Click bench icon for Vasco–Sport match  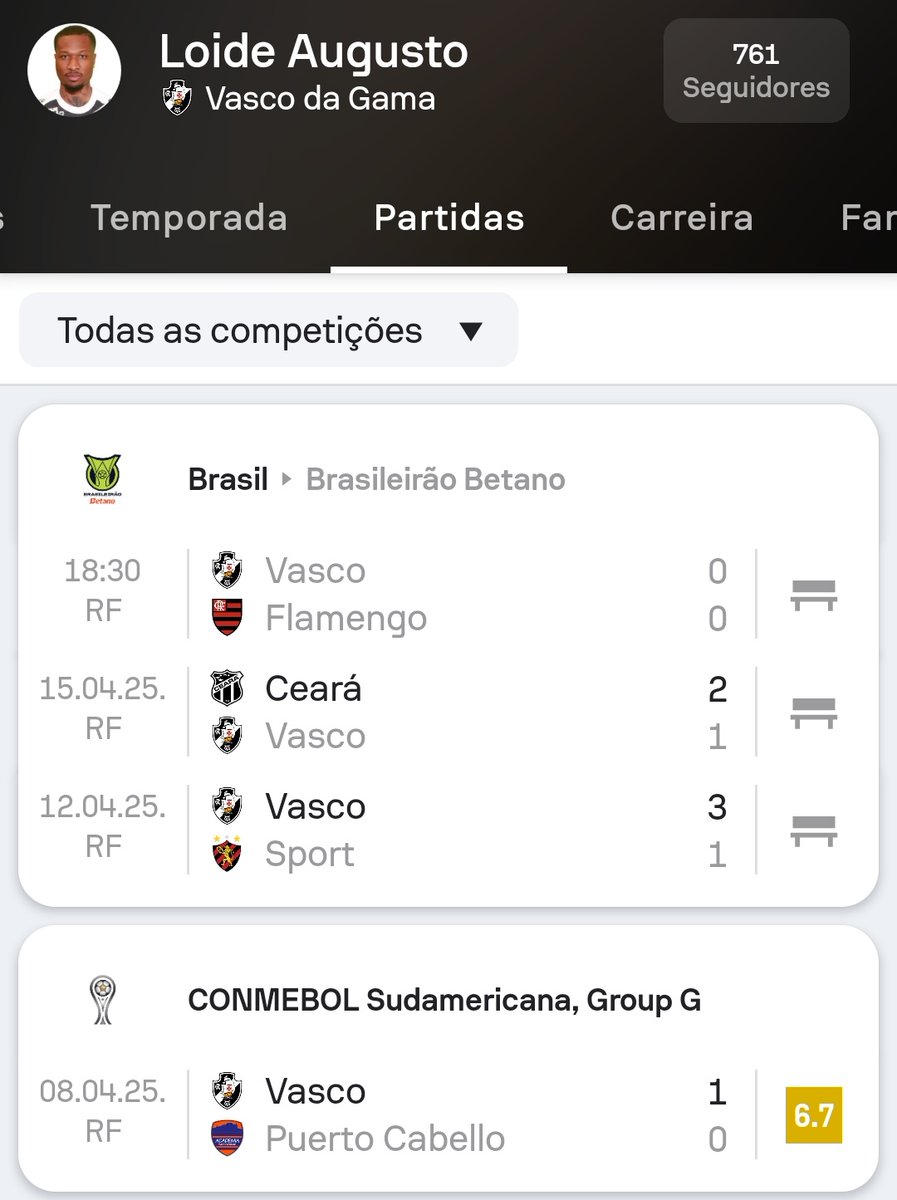(x=813, y=830)
